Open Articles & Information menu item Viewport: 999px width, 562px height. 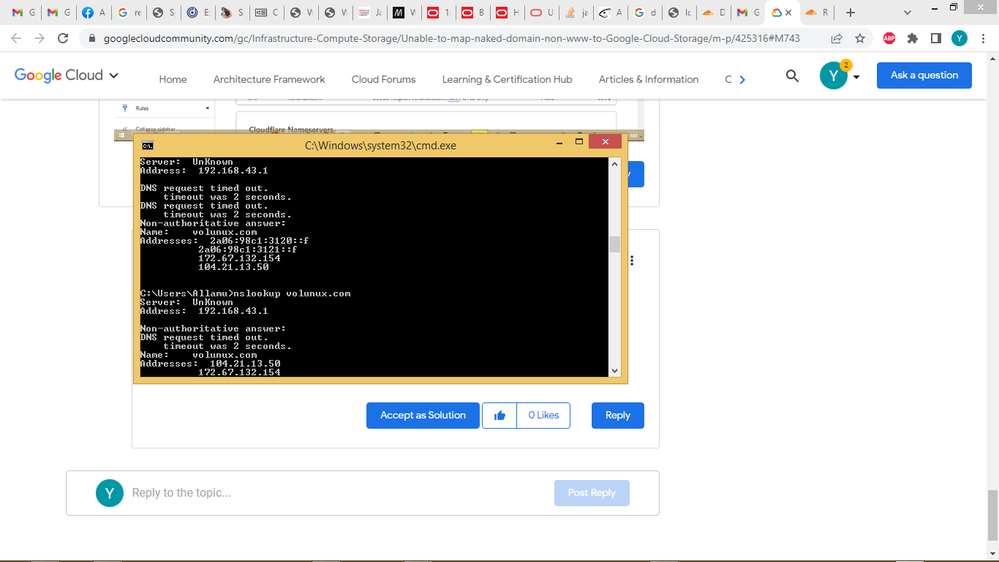point(649,80)
